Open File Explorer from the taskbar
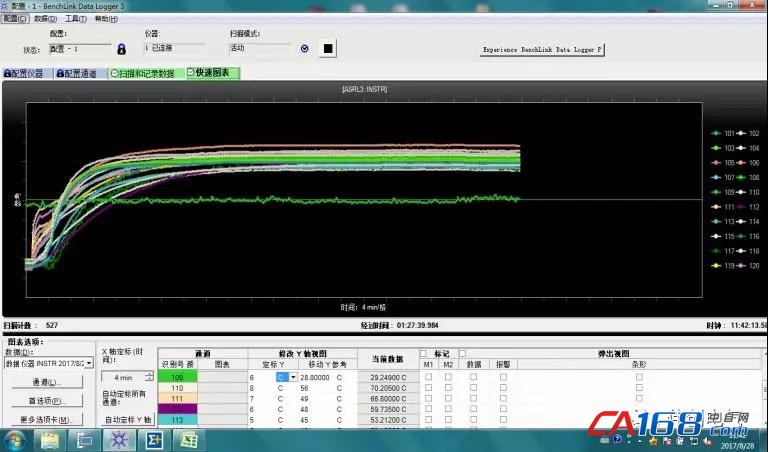 [49, 440]
